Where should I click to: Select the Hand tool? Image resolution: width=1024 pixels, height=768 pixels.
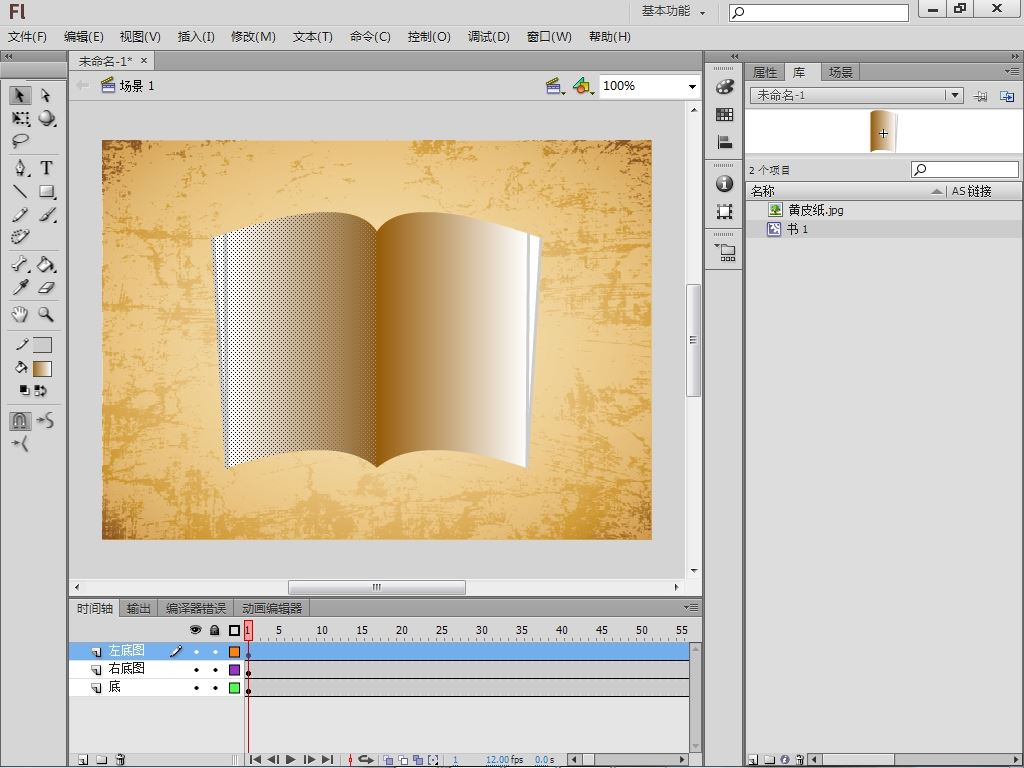20,314
